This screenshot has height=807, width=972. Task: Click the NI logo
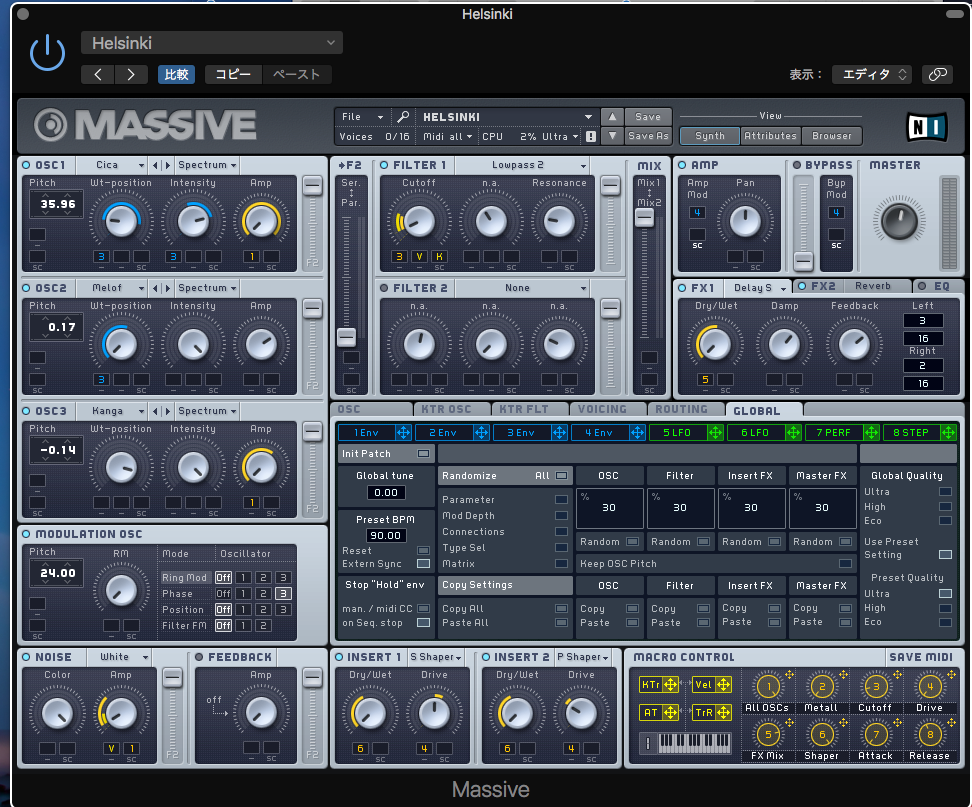pos(927,127)
